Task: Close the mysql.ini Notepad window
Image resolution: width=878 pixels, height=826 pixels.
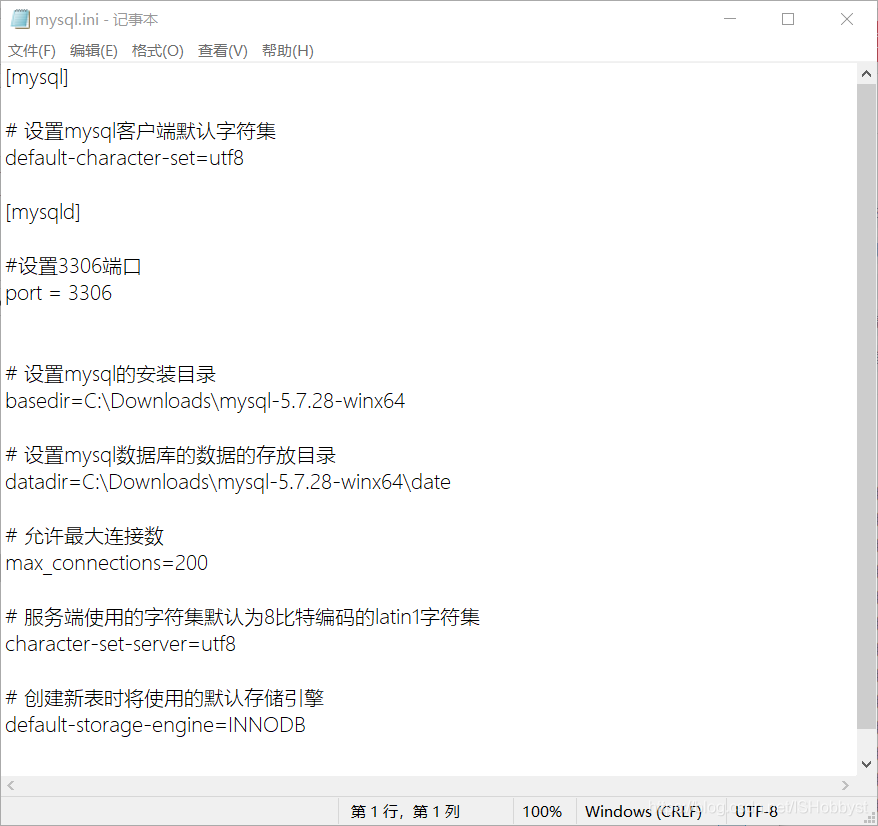Action: pos(847,19)
